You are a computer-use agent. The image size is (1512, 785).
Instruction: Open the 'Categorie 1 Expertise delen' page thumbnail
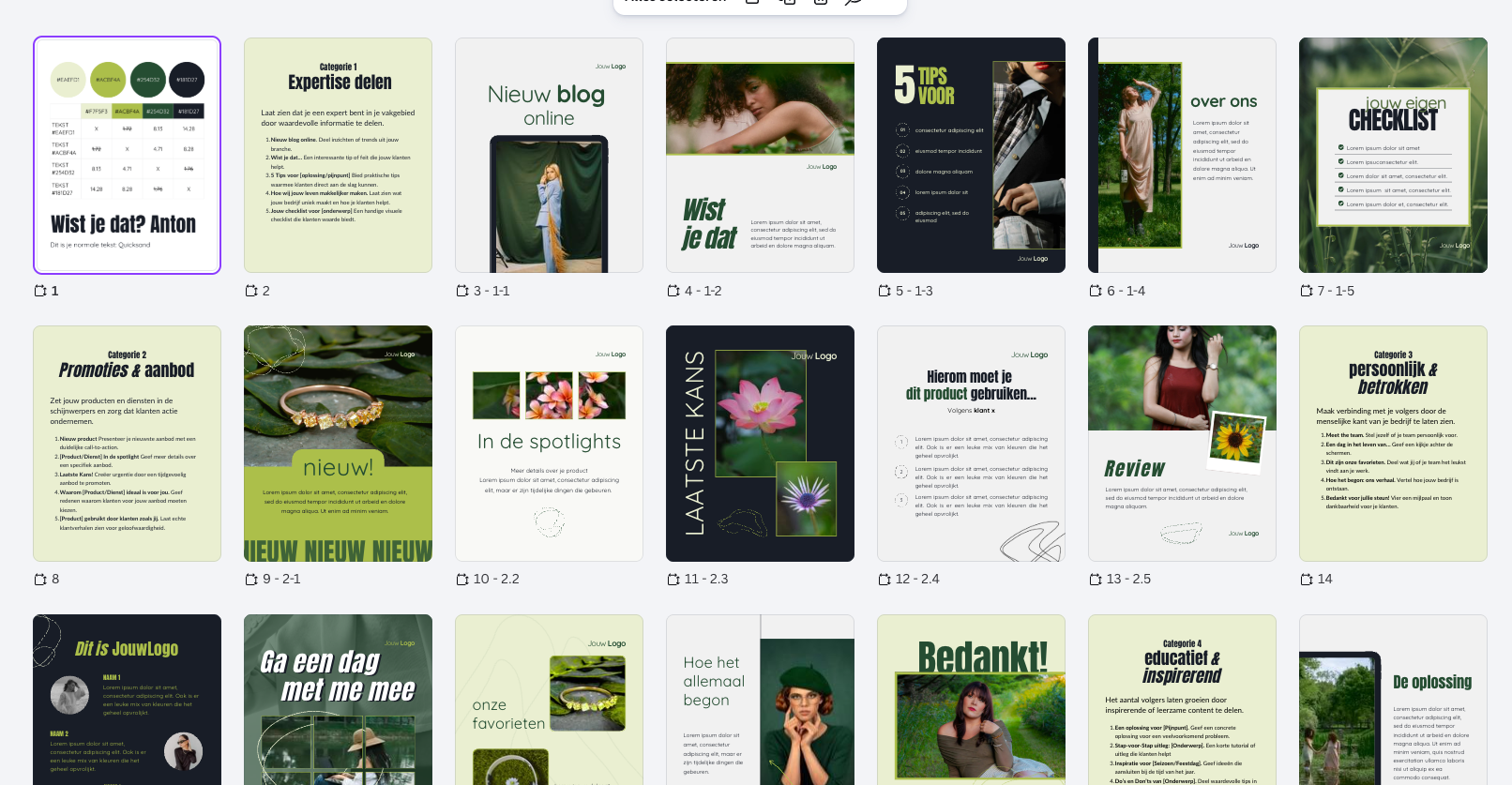(338, 156)
